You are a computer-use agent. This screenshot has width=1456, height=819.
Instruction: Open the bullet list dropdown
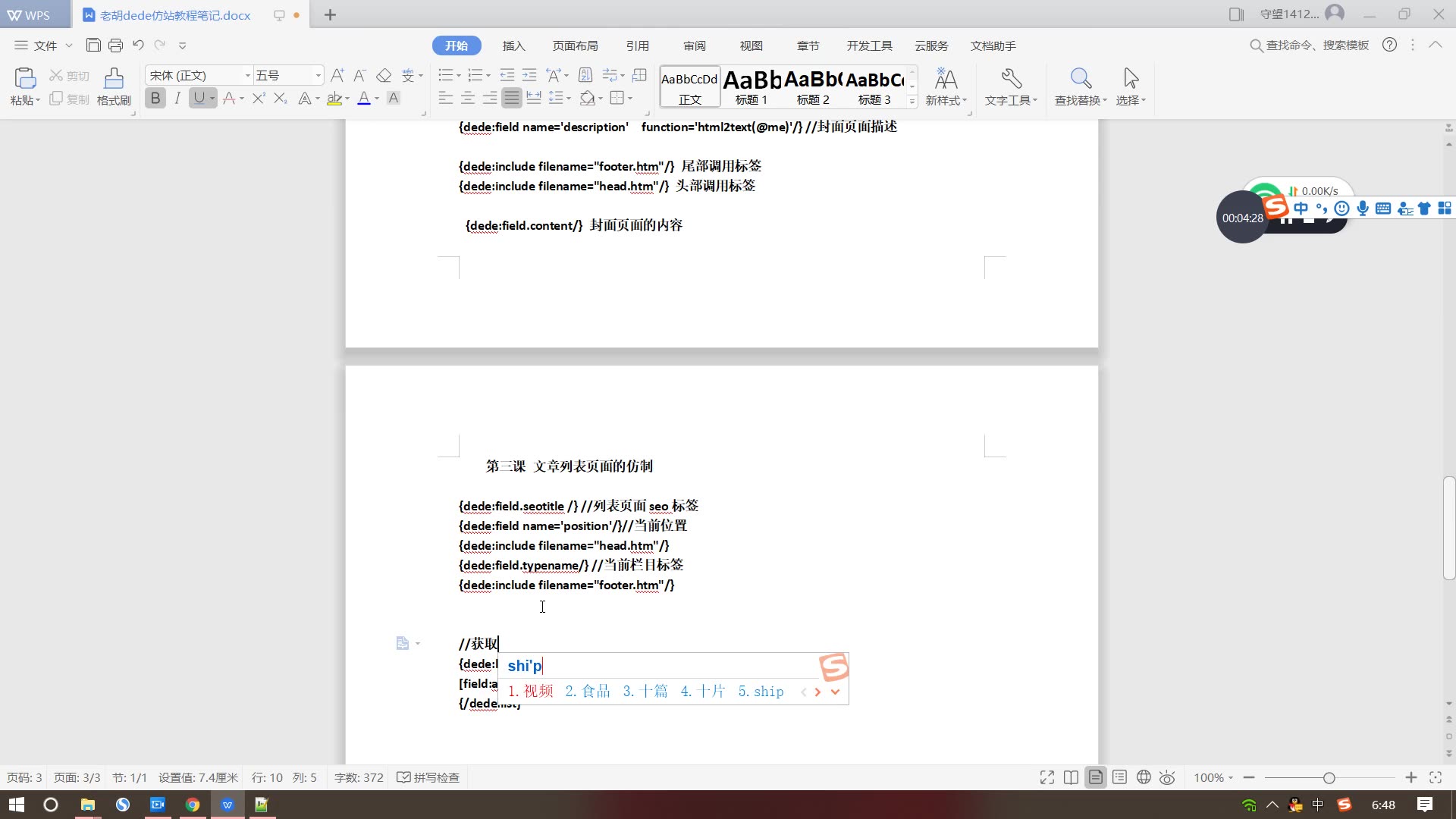pyautogui.click(x=458, y=75)
